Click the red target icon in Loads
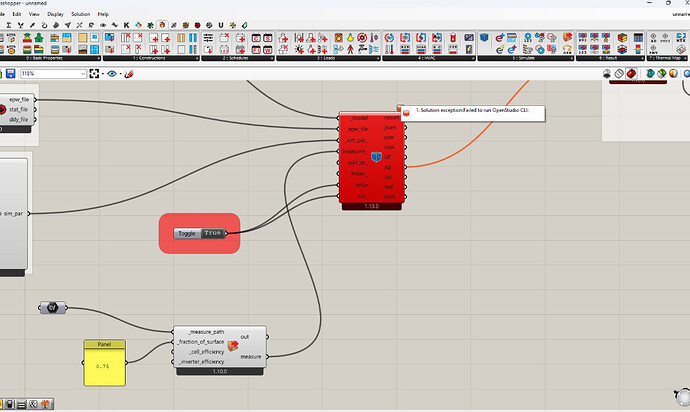The image size is (690, 412). point(362,38)
